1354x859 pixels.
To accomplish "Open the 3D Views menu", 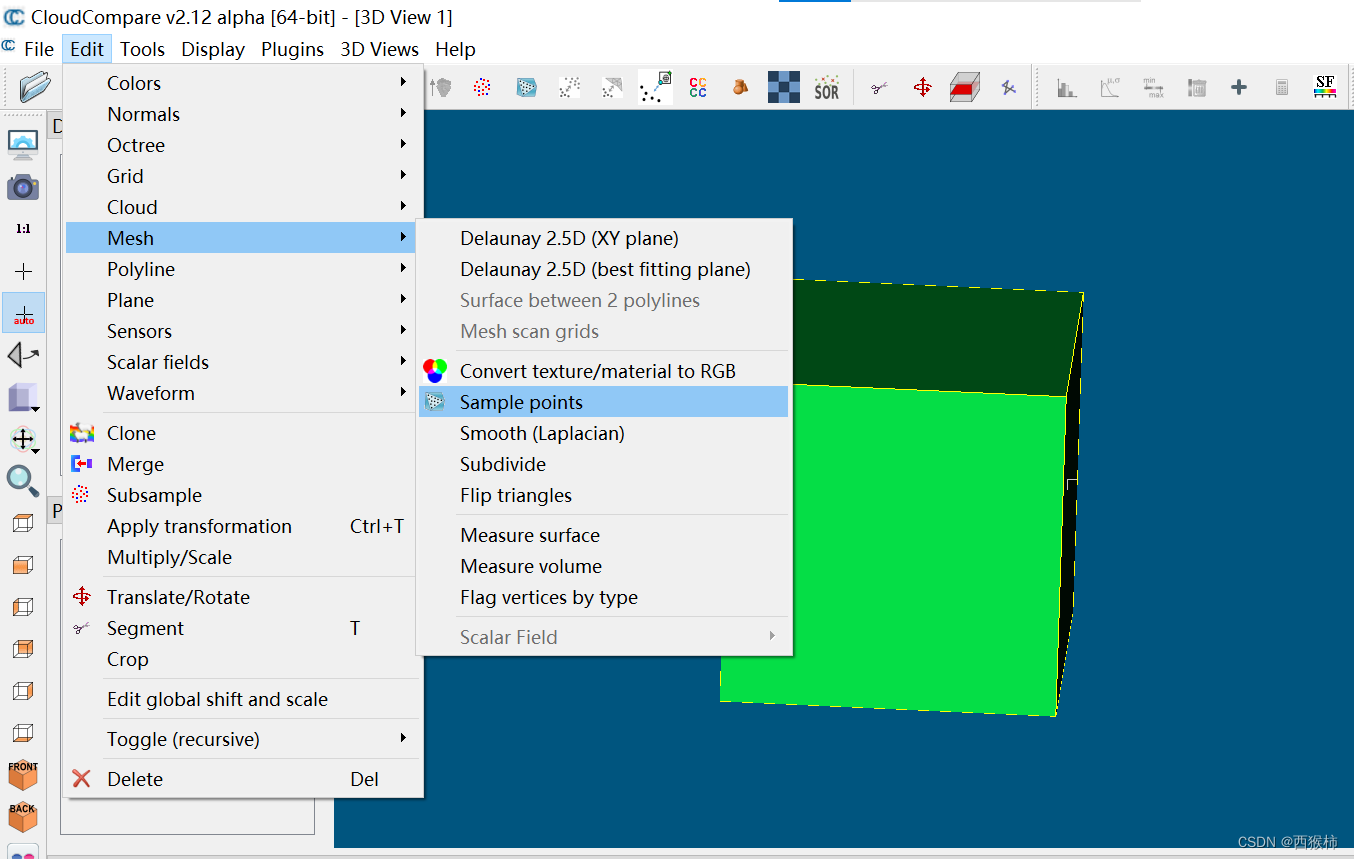I will pyautogui.click(x=379, y=49).
